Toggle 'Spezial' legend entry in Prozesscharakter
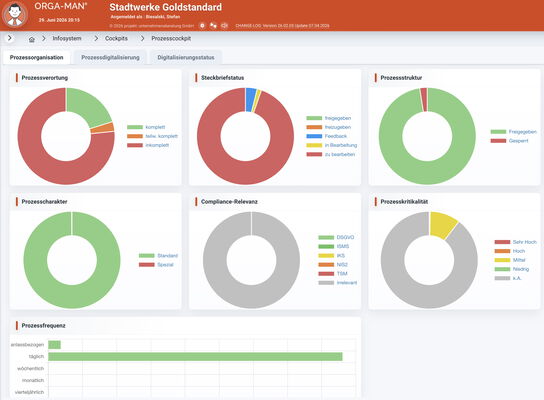Screen dimensions: 544x400 156,265
